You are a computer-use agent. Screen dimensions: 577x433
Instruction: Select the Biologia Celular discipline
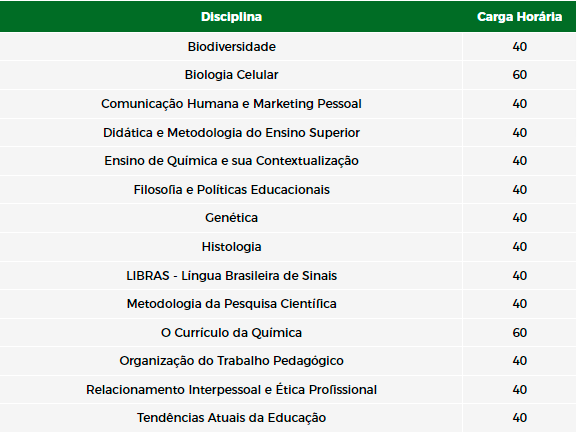pos(231,75)
